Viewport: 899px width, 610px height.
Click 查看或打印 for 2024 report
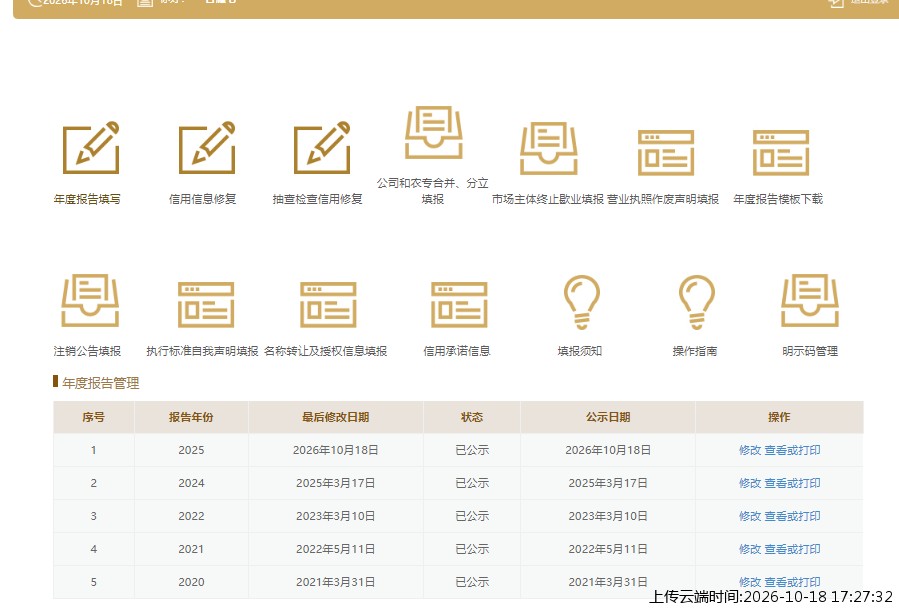click(792, 483)
